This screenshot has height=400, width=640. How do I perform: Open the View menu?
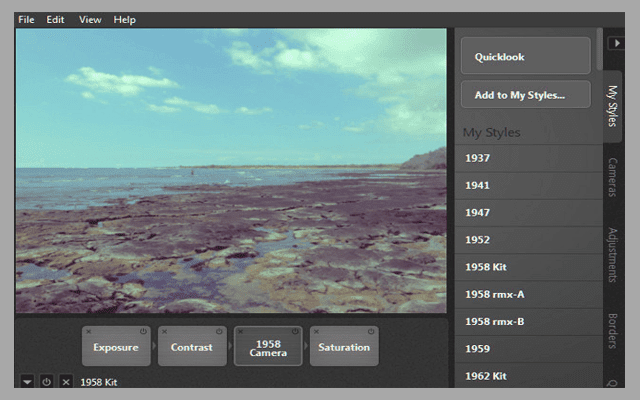(x=90, y=20)
